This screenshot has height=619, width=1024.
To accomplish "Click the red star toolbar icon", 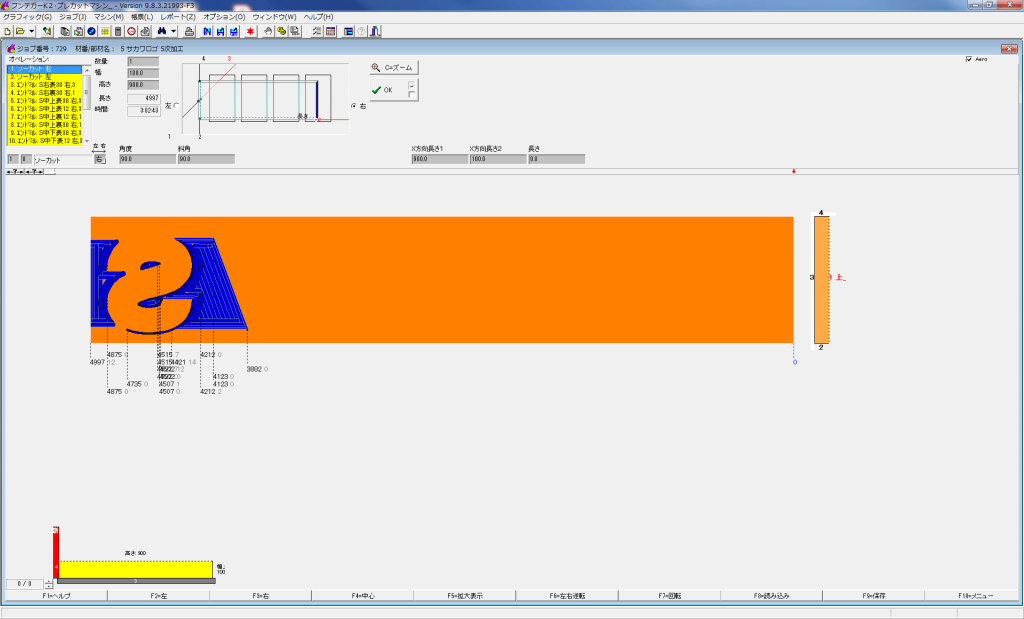I will 250,31.
